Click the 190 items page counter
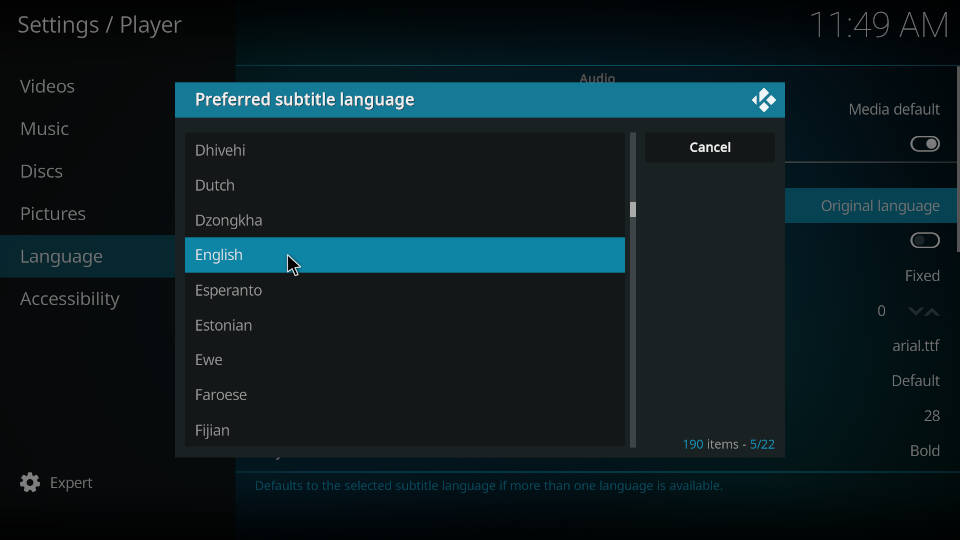Screen dimensions: 960x540 pyautogui.click(x=729, y=444)
